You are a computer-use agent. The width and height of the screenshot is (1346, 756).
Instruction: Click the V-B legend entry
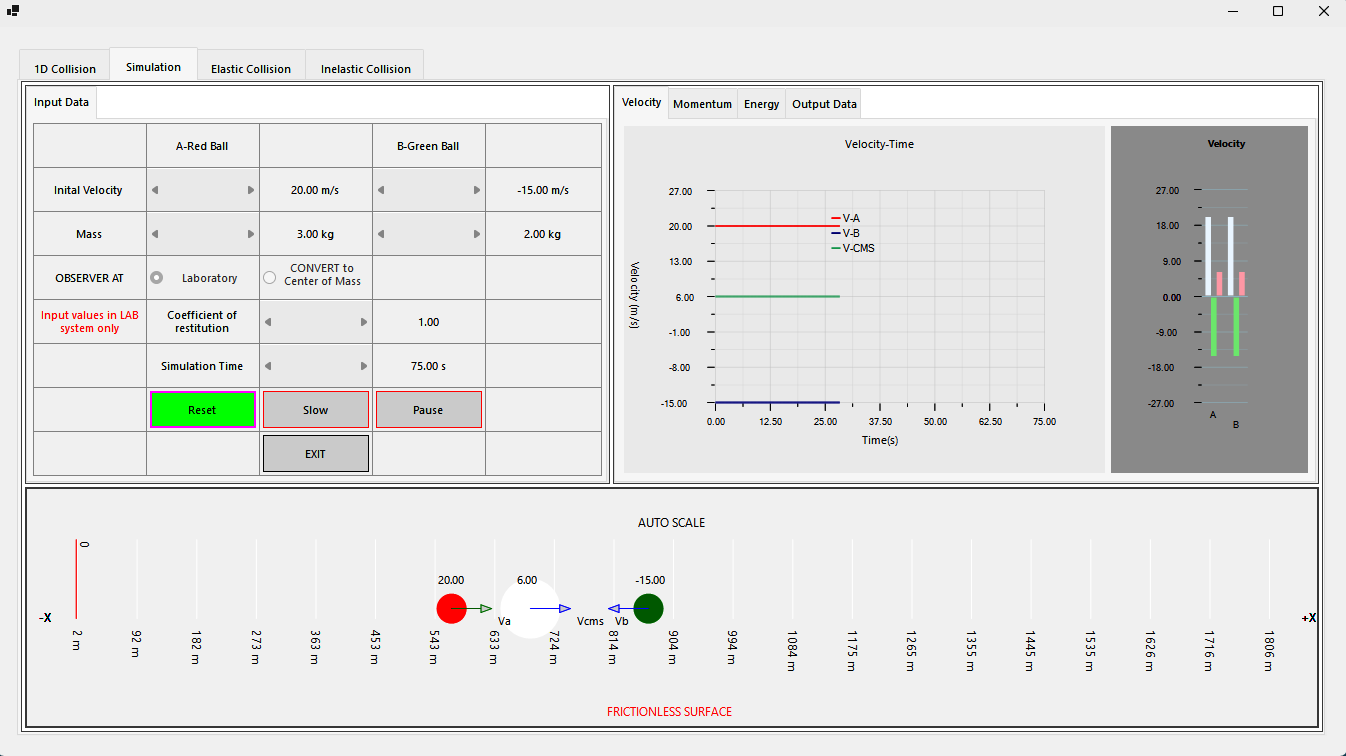click(846, 233)
